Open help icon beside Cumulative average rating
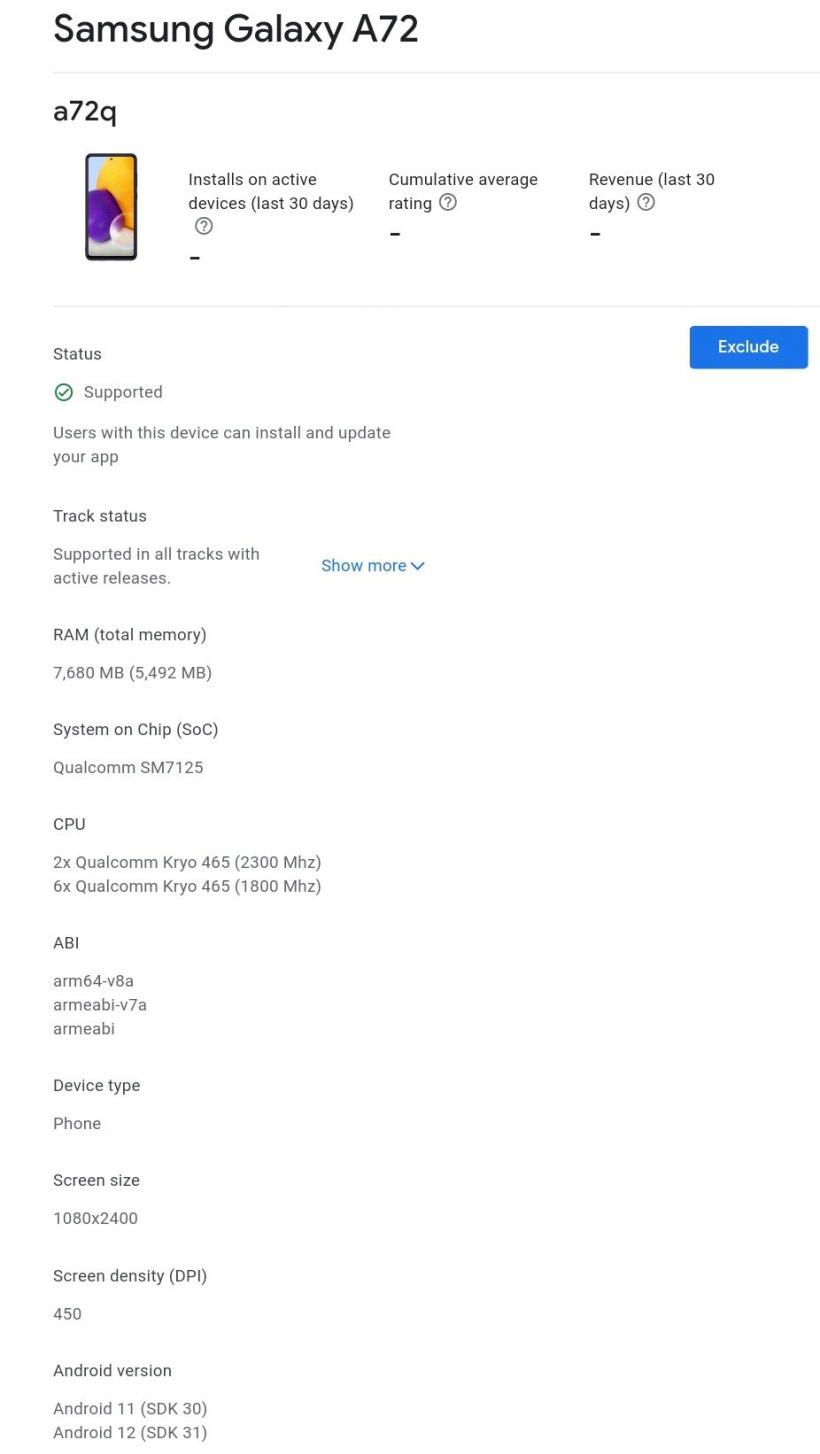The image size is (820, 1454). pyautogui.click(x=448, y=203)
